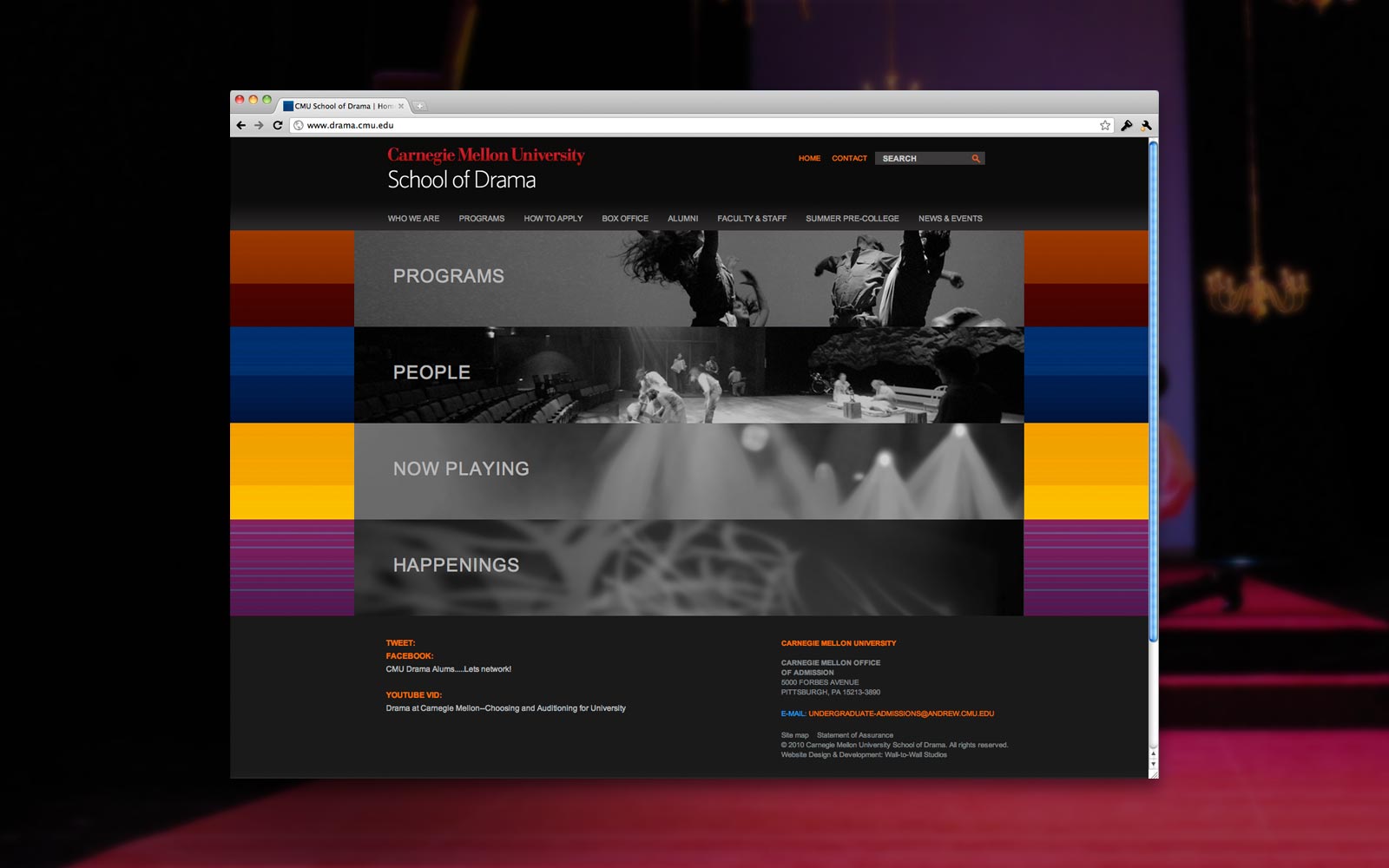
Task: Select the CMU School of Drama tab
Action: pos(344,106)
